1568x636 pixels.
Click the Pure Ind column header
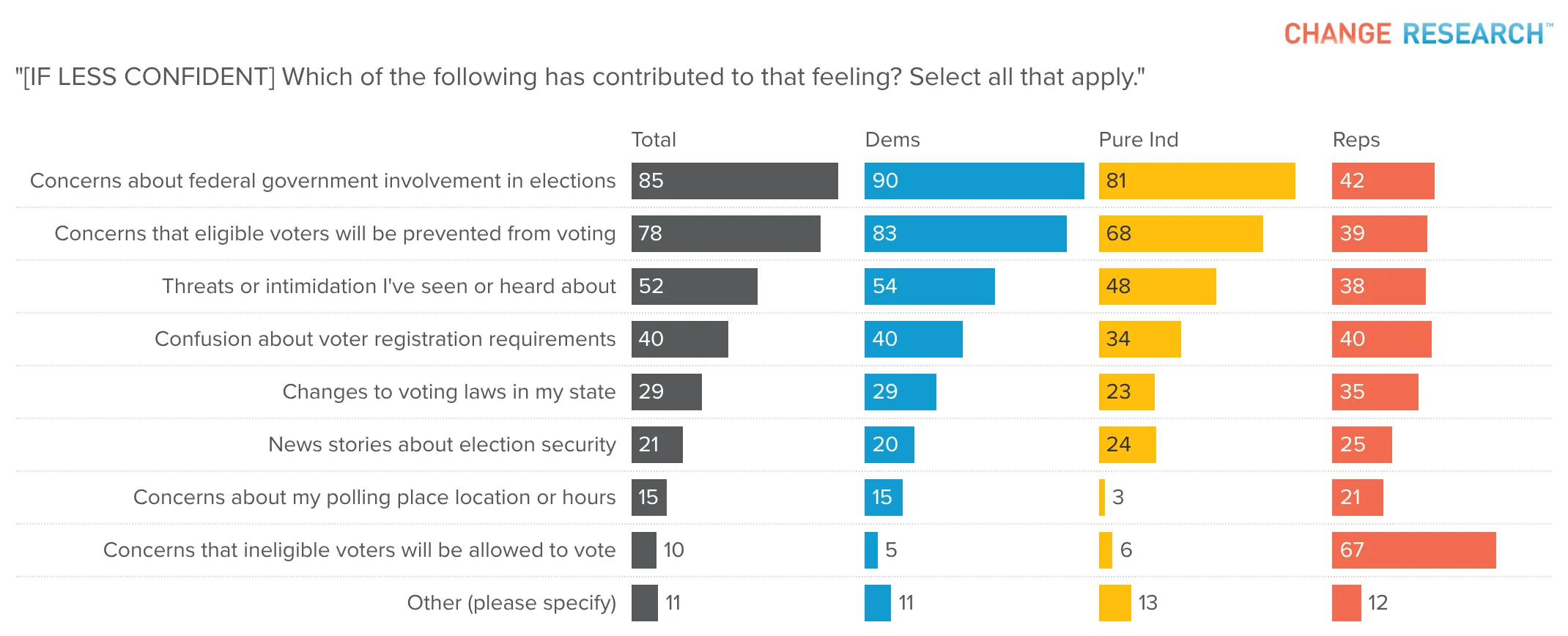point(1139,140)
